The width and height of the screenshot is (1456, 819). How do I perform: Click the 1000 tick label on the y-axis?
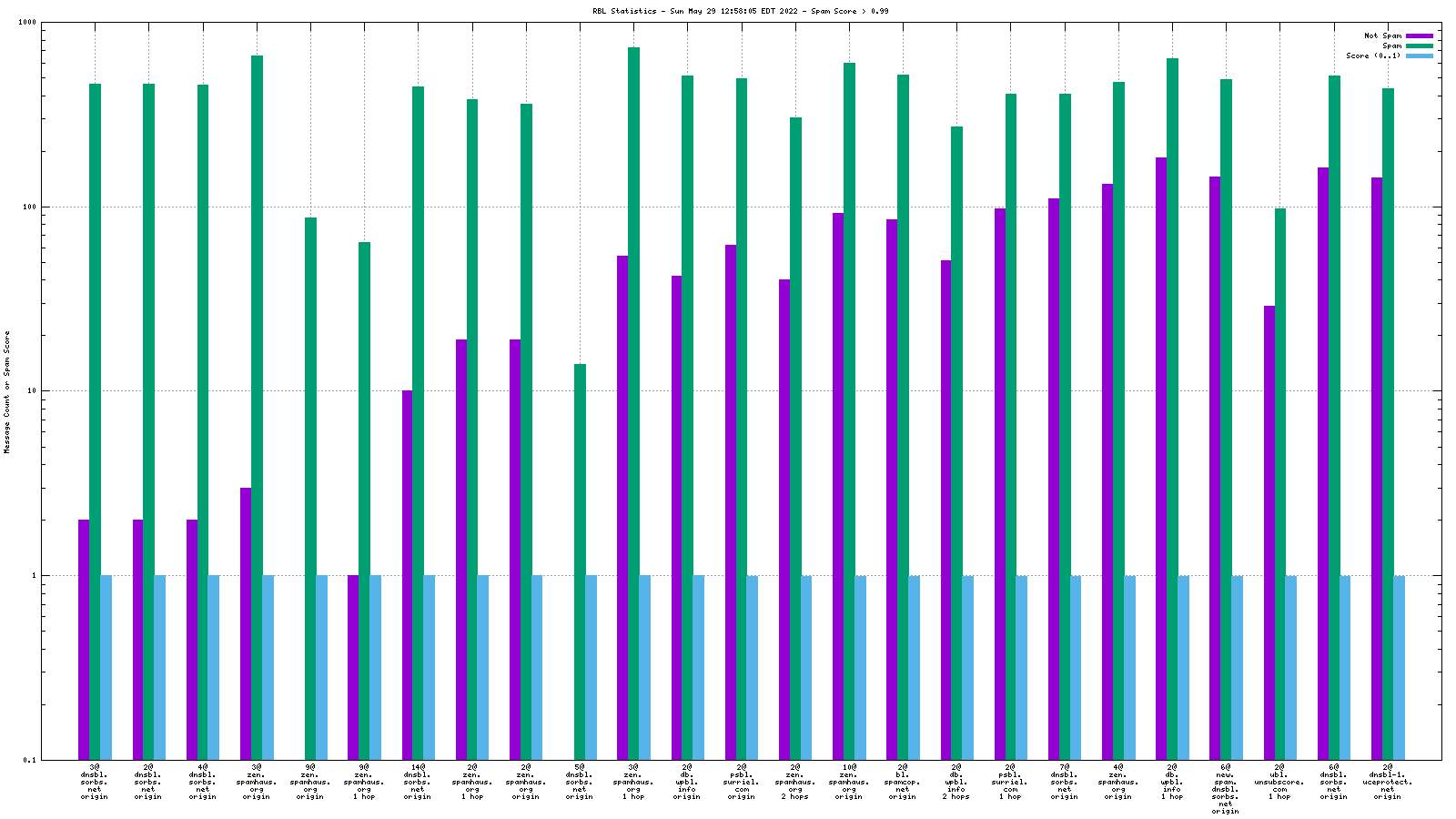click(28, 23)
